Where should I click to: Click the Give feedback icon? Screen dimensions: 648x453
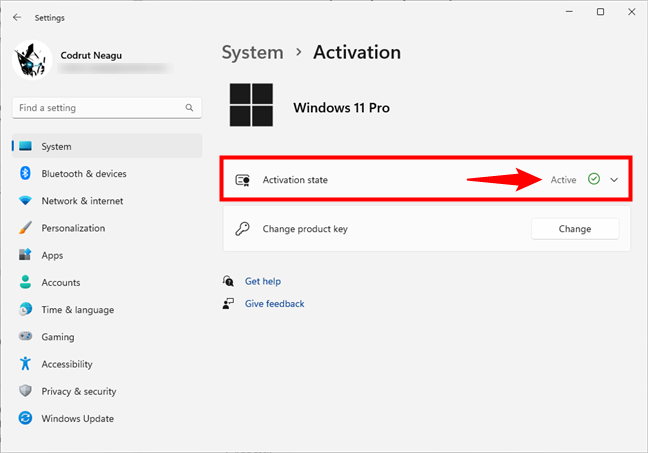tap(228, 304)
